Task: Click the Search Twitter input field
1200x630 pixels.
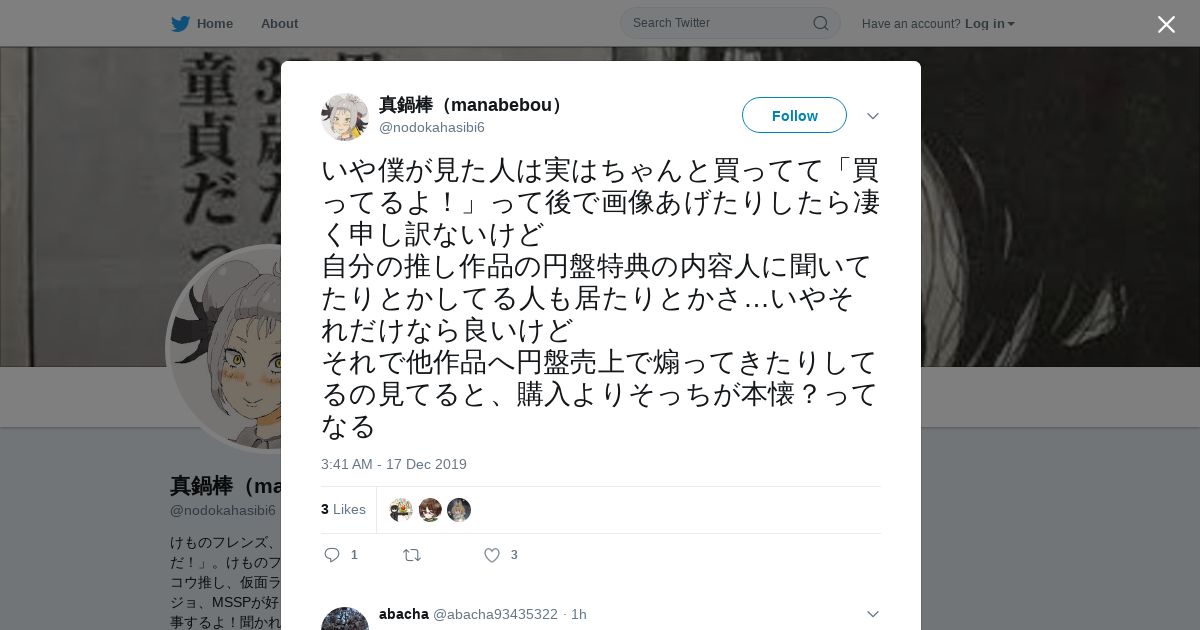Action: point(720,23)
